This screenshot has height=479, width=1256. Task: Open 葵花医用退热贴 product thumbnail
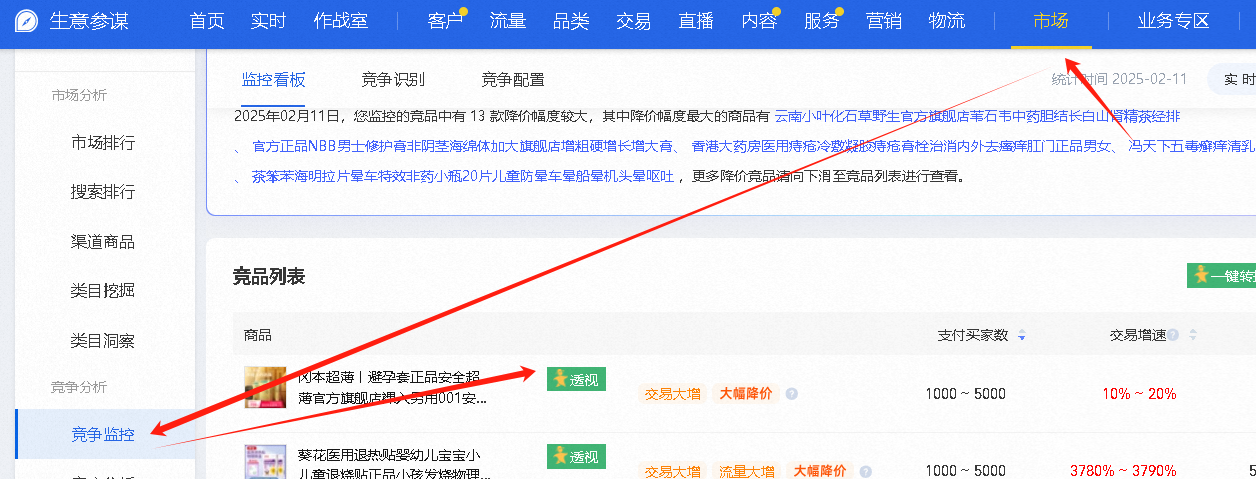coord(265,462)
